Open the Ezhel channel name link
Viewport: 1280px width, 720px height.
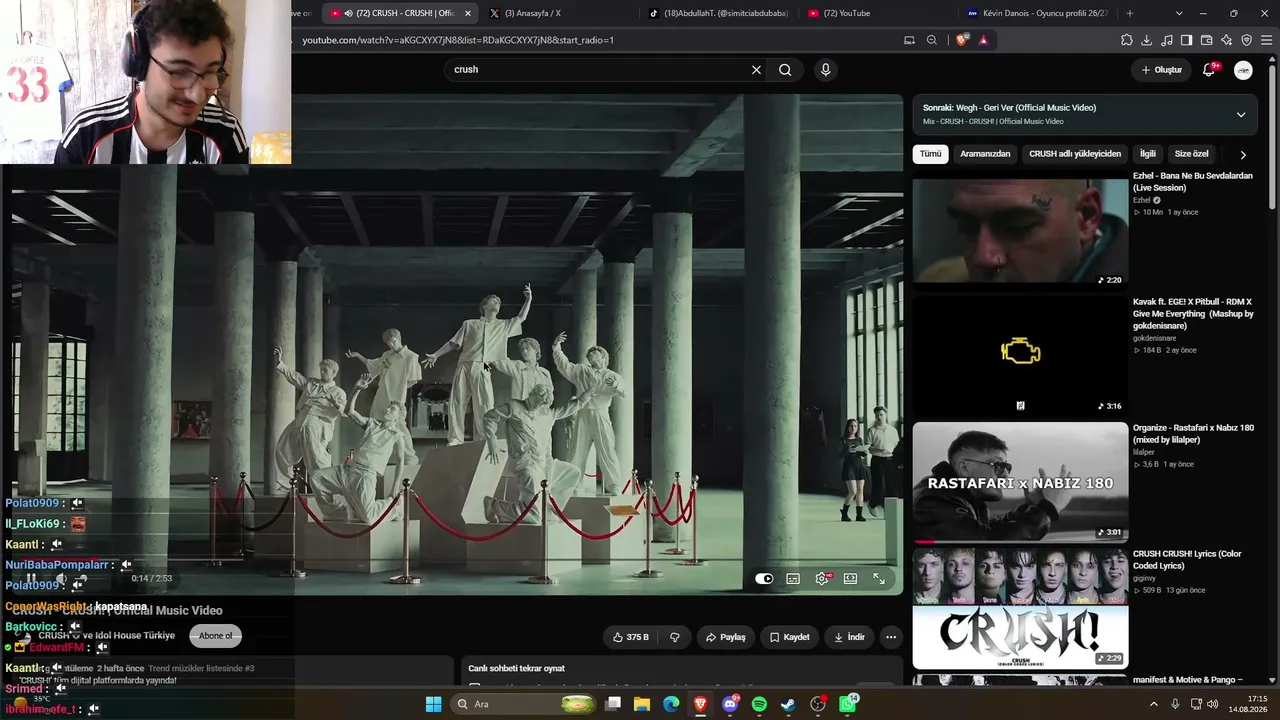1141,200
